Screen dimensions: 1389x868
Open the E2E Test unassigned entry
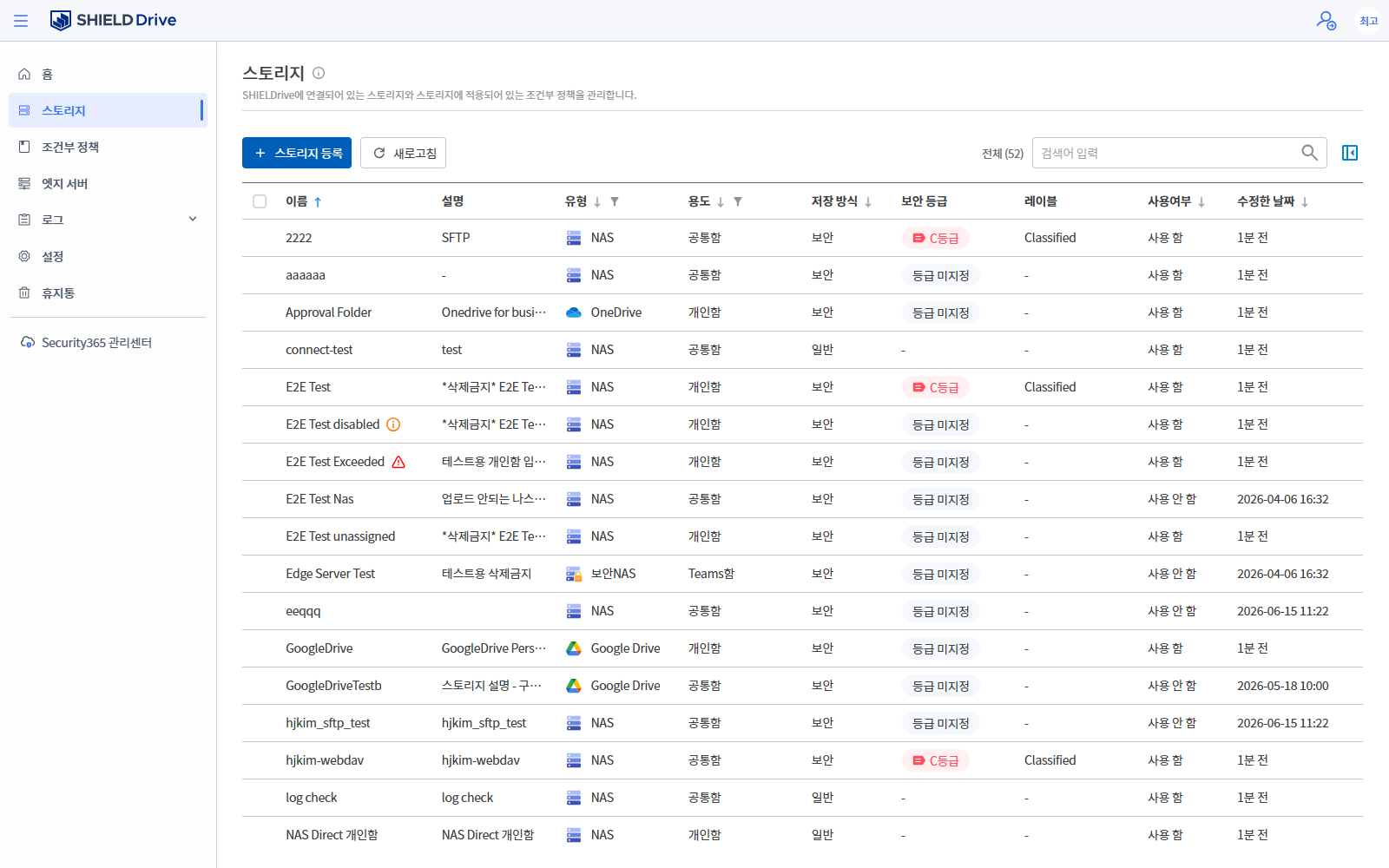(340, 536)
